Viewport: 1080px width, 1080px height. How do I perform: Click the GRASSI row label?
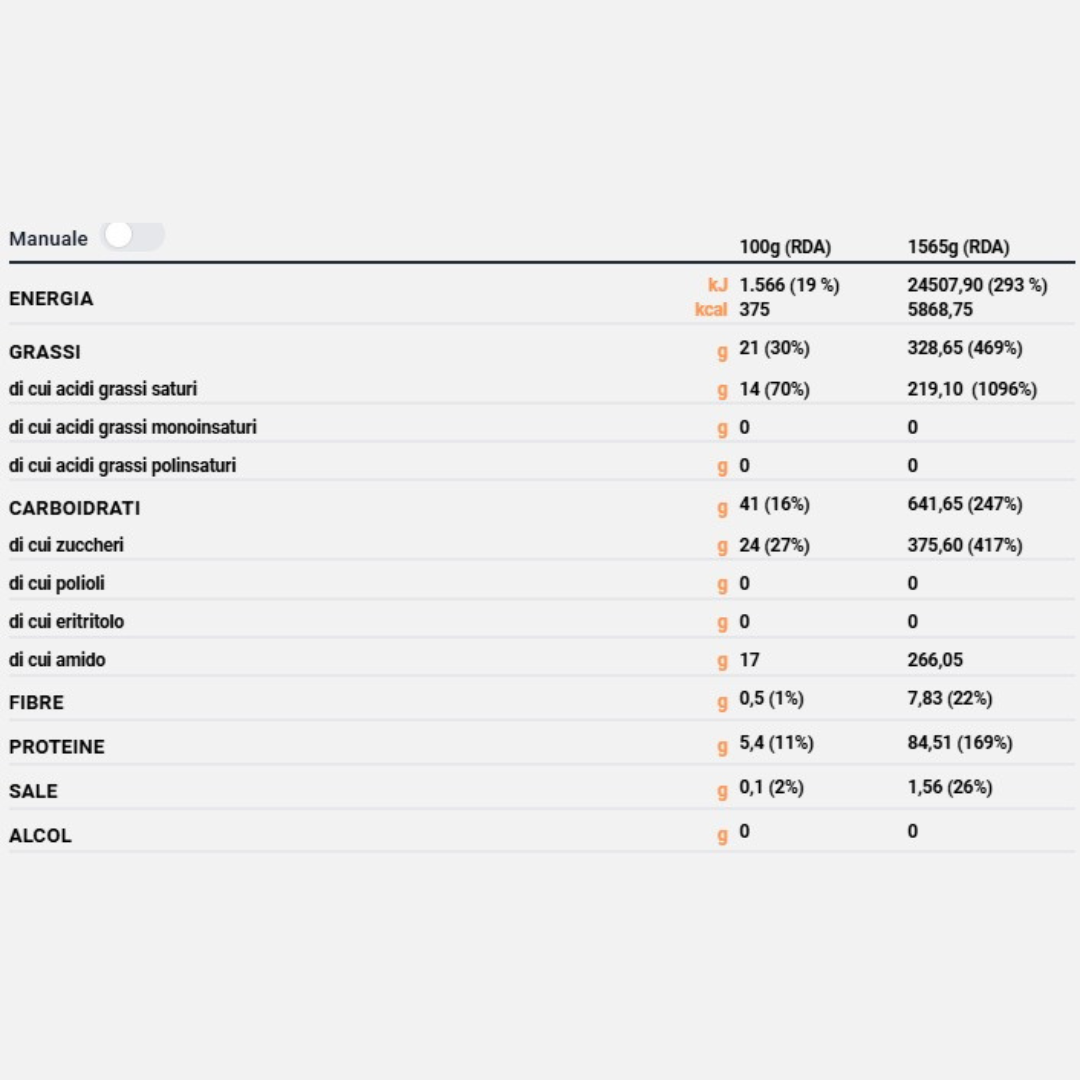(45, 352)
